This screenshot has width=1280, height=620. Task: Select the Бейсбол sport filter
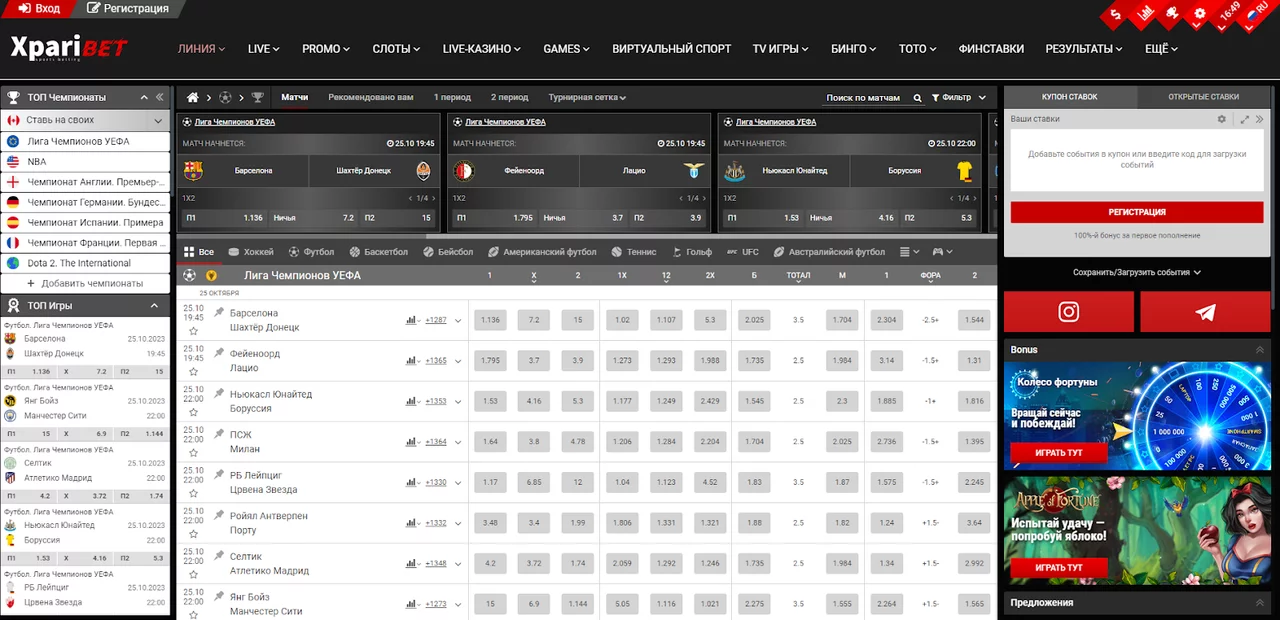pyautogui.click(x=448, y=252)
